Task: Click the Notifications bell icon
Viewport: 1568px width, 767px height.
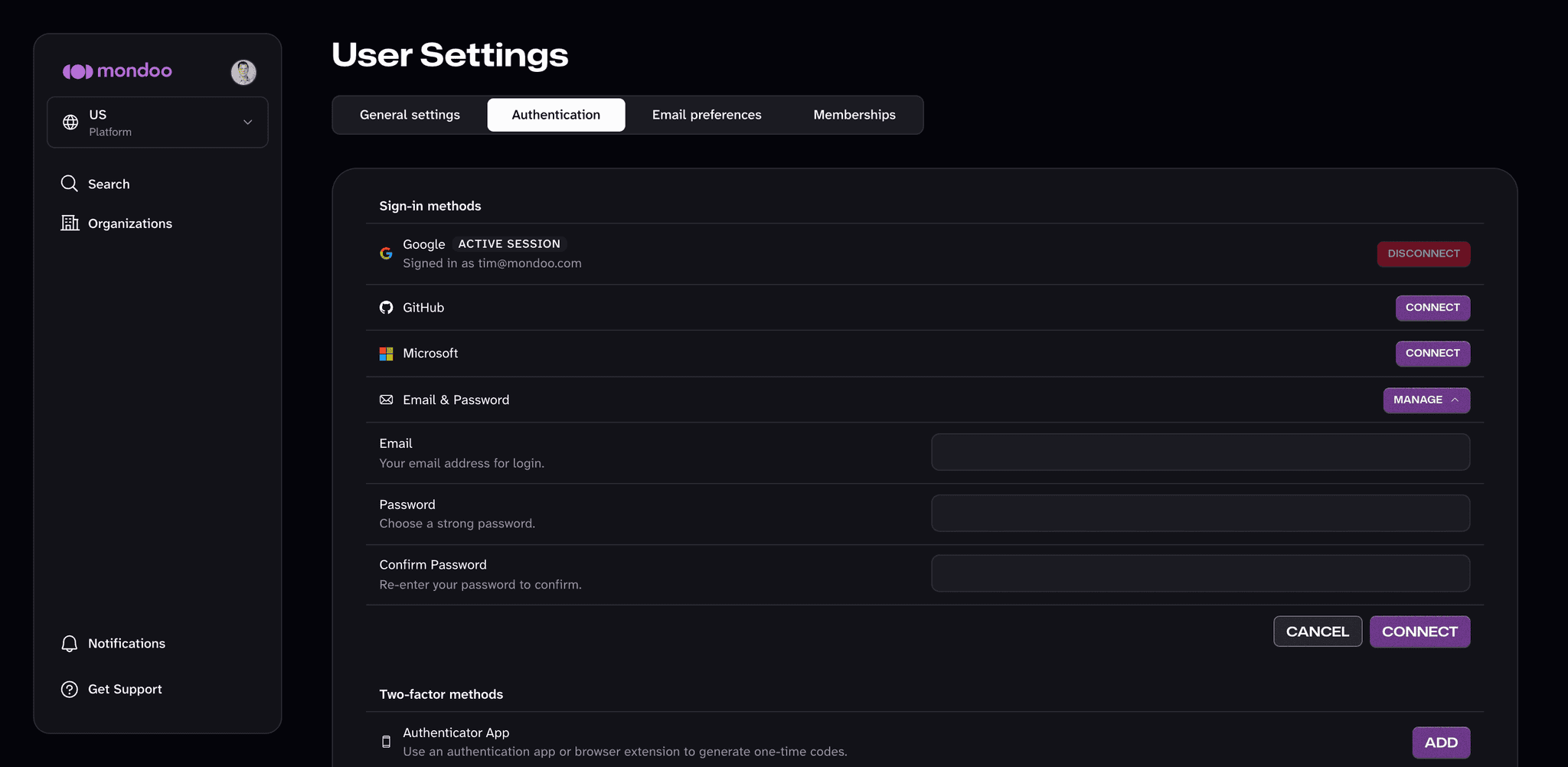Action: click(70, 644)
